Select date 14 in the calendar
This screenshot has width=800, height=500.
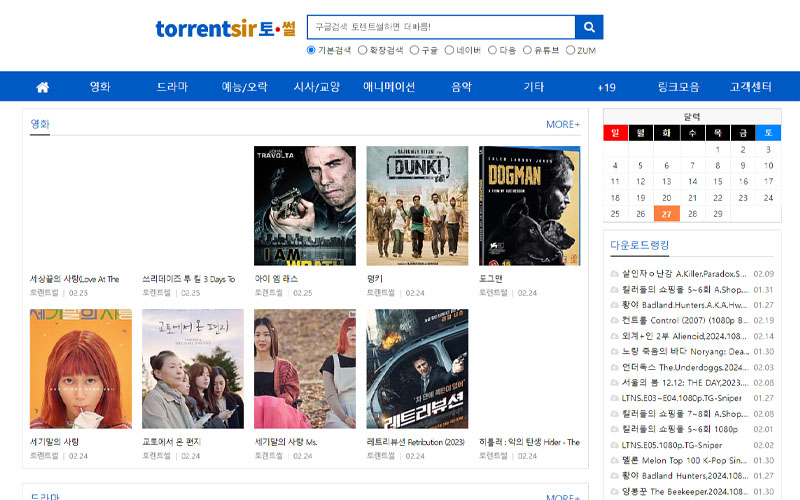click(x=692, y=182)
